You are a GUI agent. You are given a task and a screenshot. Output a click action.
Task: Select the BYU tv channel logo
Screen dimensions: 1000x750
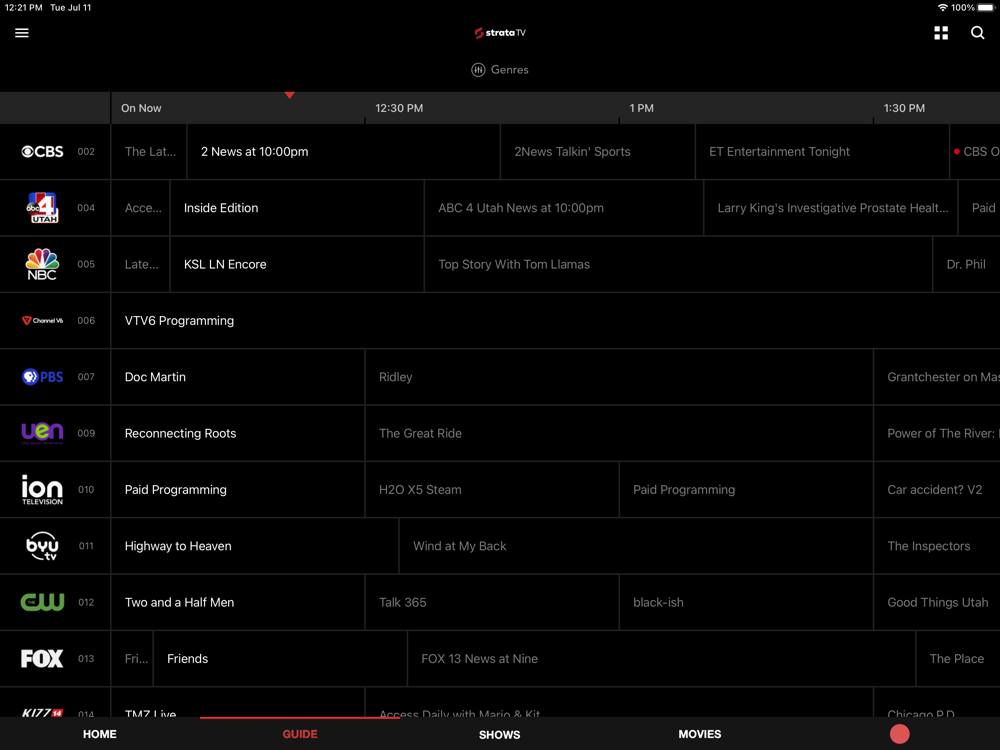click(42, 546)
